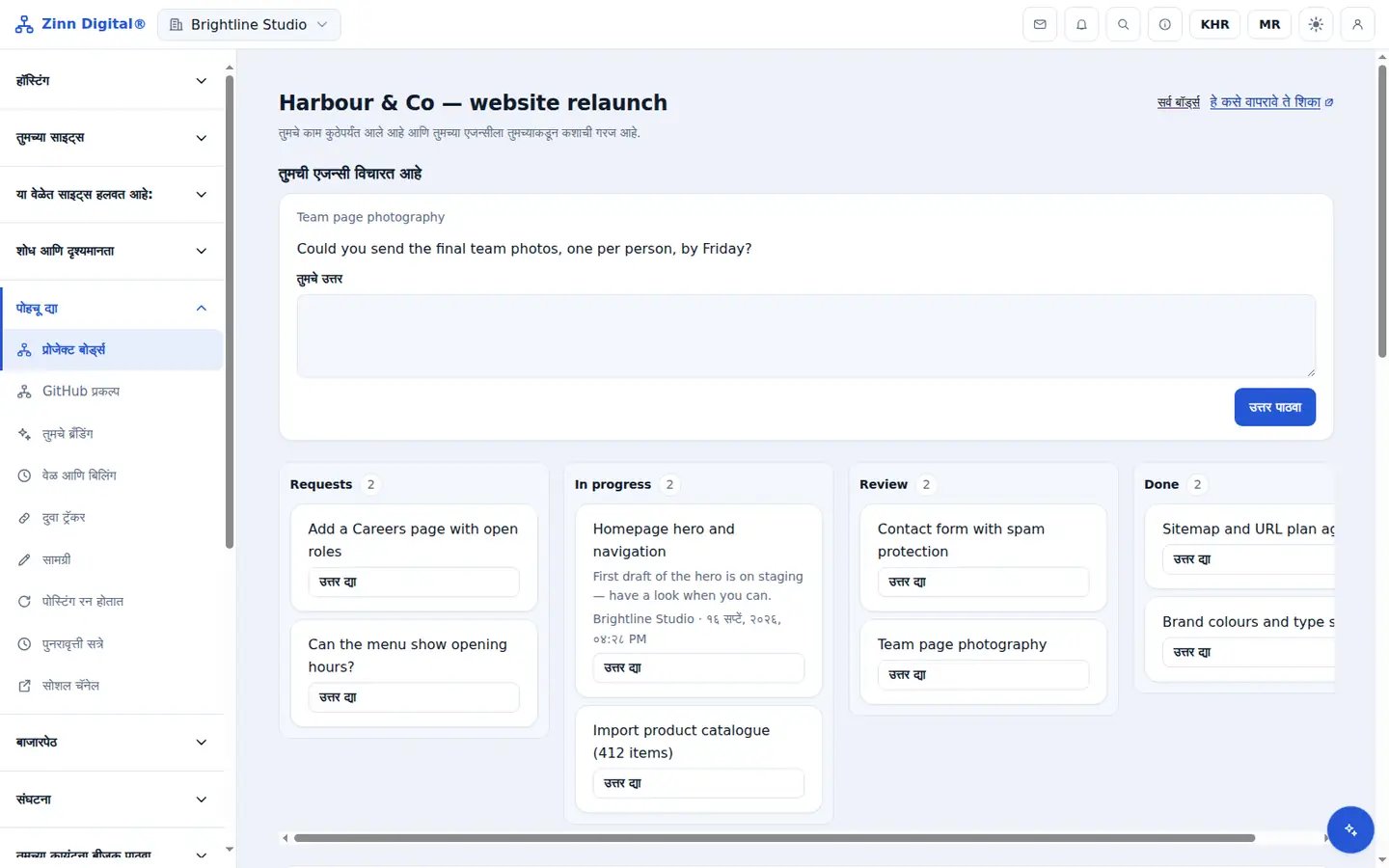Select सामग्री in the sidebar
1389x868 pixels.
tap(112, 559)
